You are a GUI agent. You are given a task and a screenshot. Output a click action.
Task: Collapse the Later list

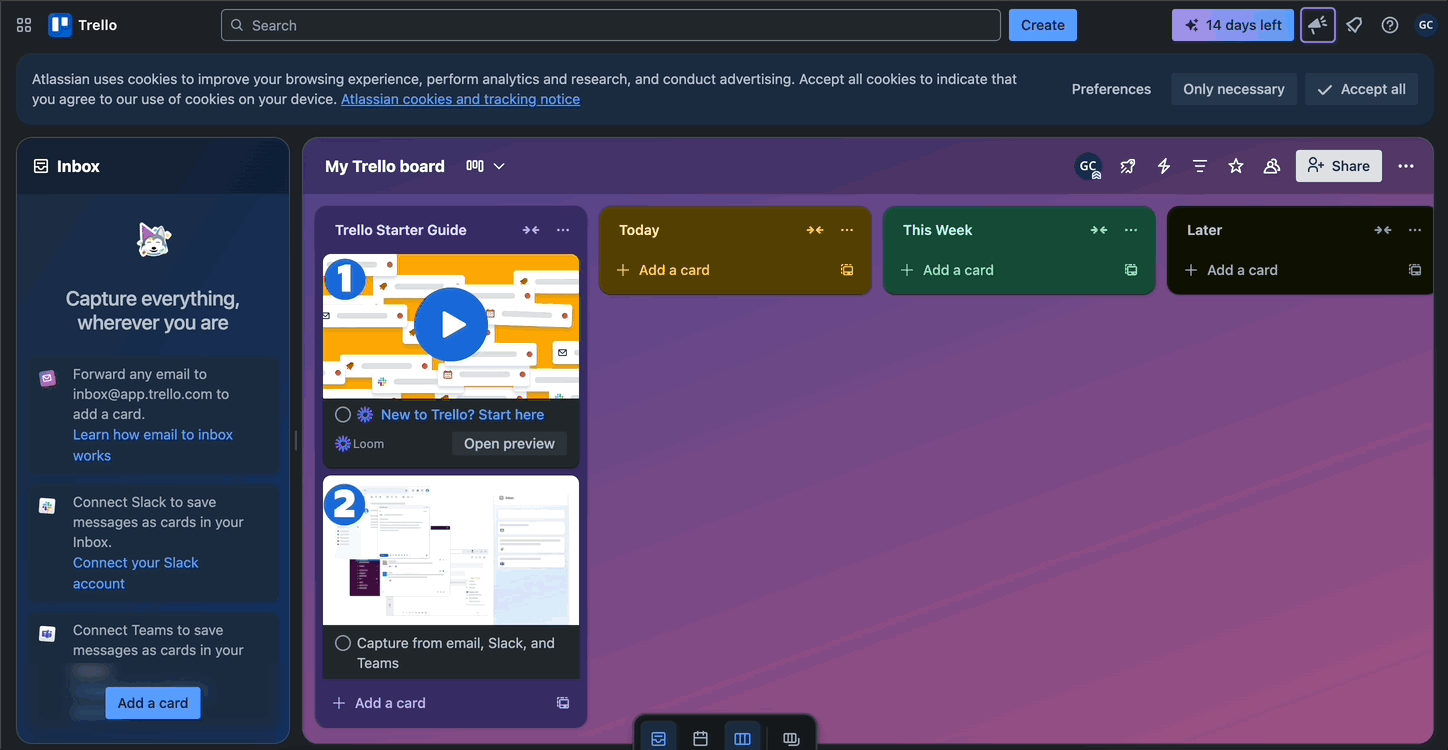1383,230
